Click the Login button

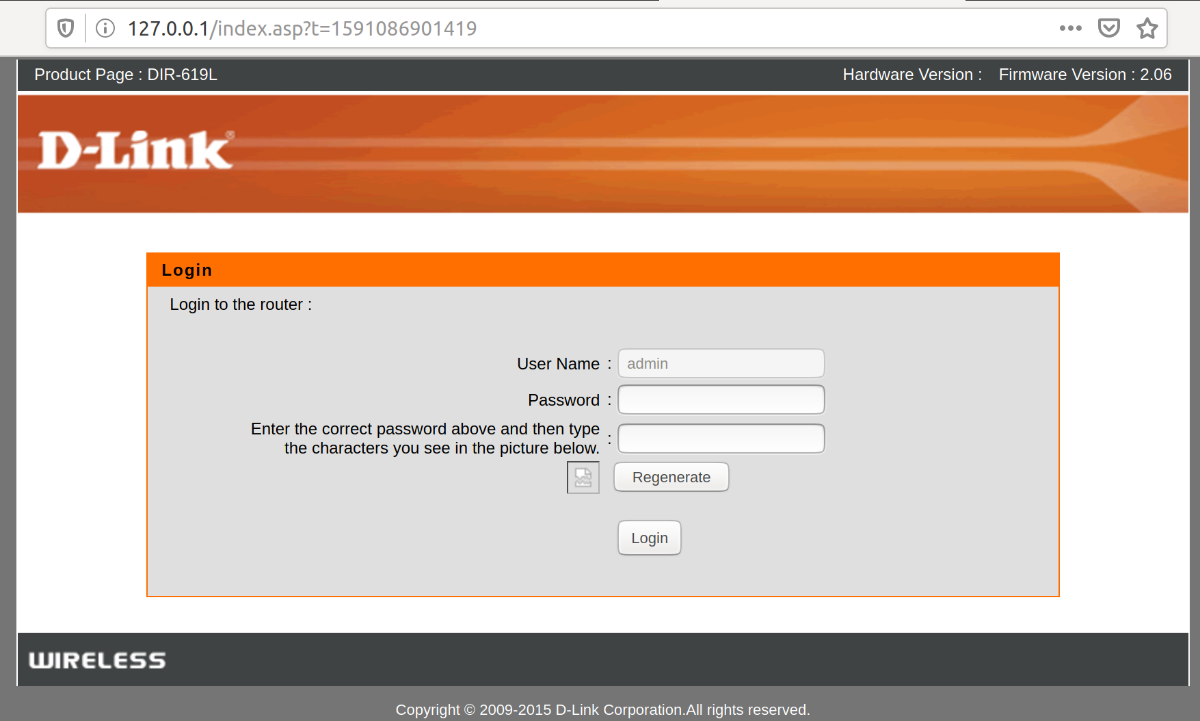coord(649,538)
